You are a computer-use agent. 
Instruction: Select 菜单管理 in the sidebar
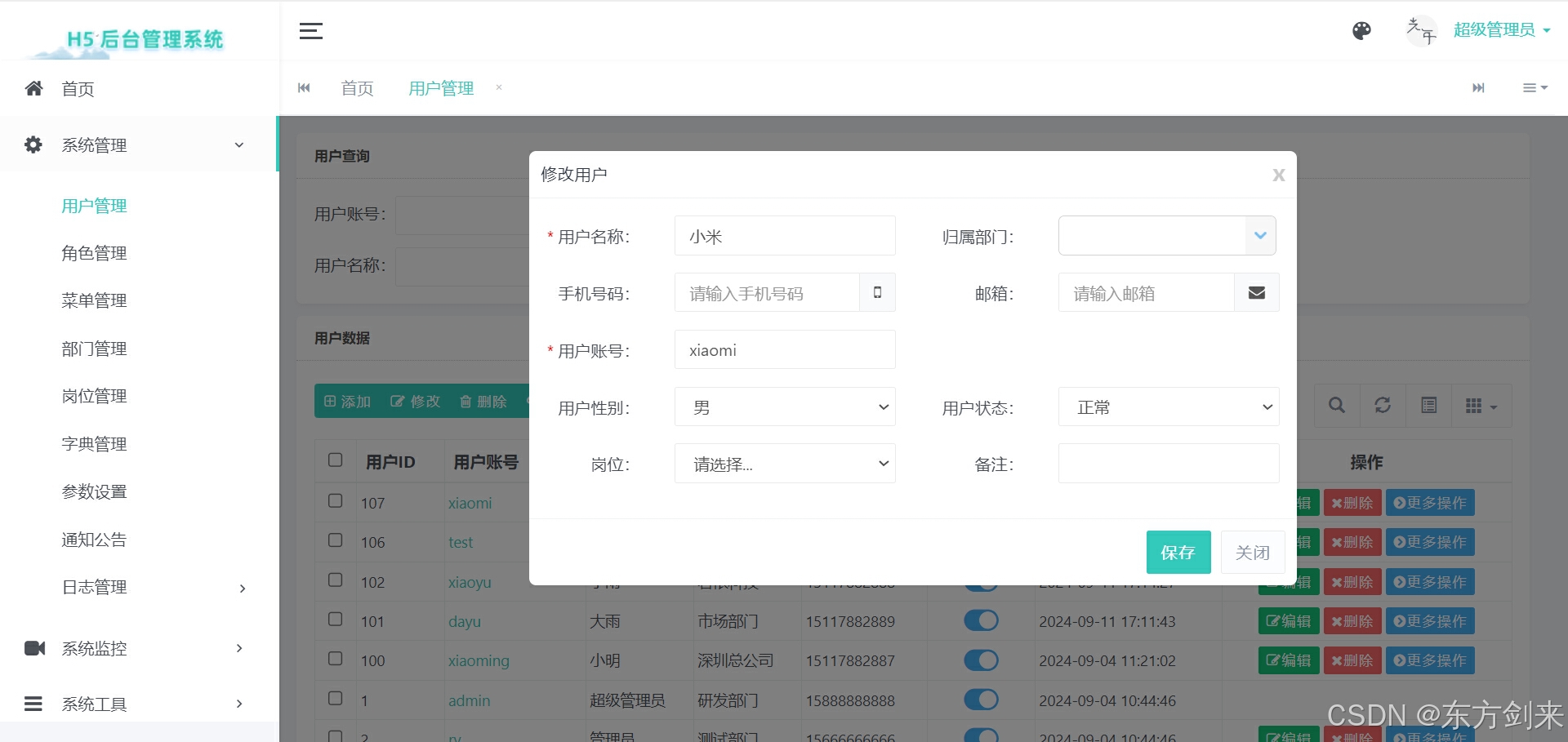94,300
